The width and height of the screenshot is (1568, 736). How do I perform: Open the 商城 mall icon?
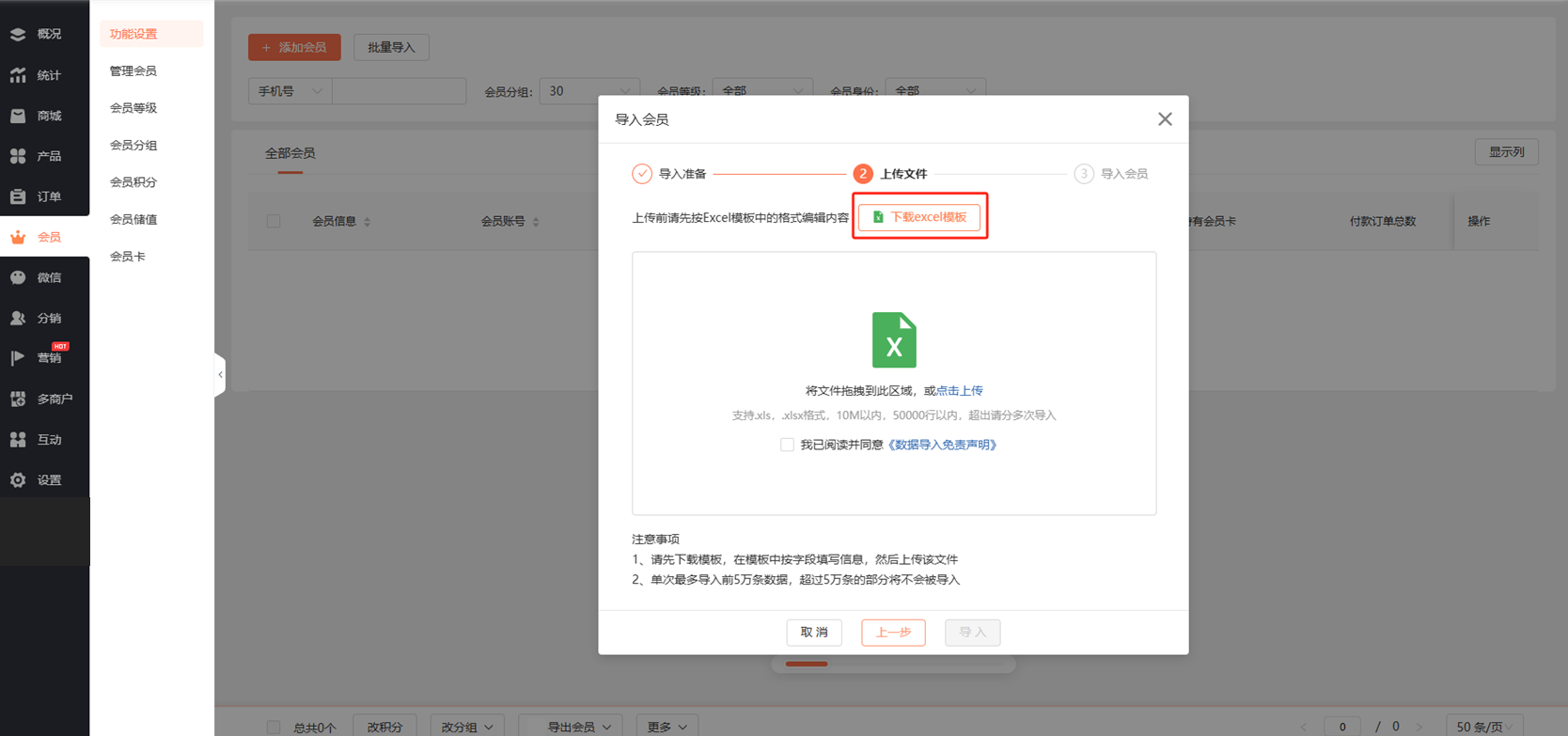coord(18,116)
